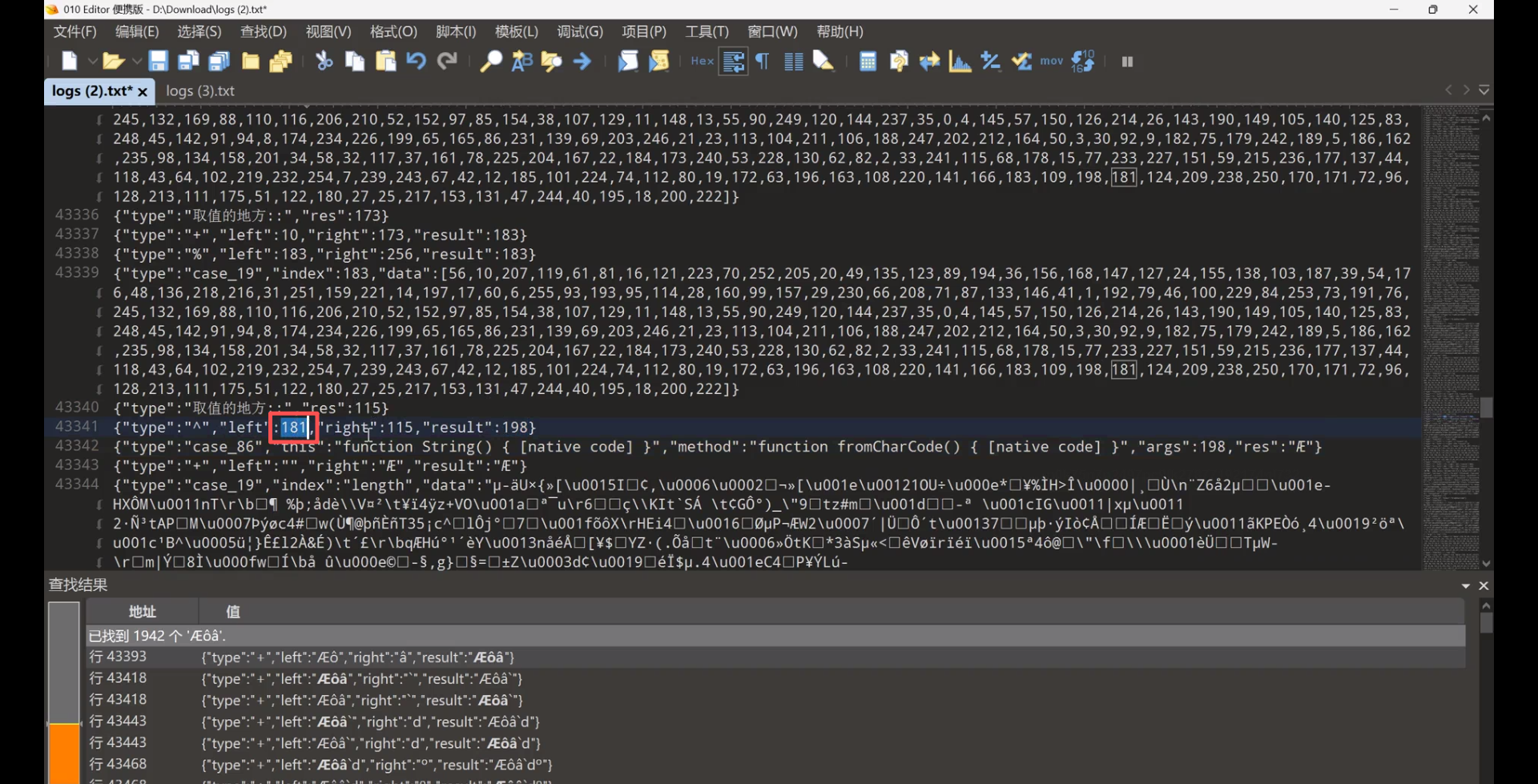Open the 脚本(I) menu
The image size is (1538, 784).
[x=456, y=31]
